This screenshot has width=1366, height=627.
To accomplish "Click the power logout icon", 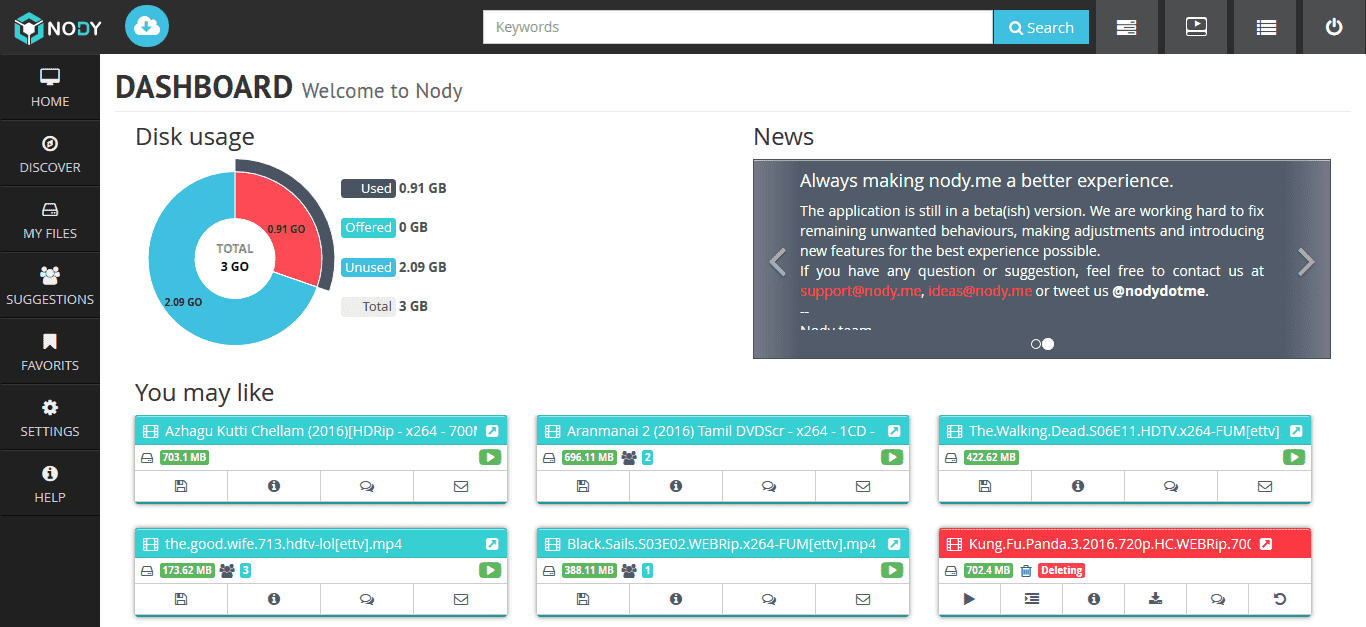I will pyautogui.click(x=1334, y=27).
